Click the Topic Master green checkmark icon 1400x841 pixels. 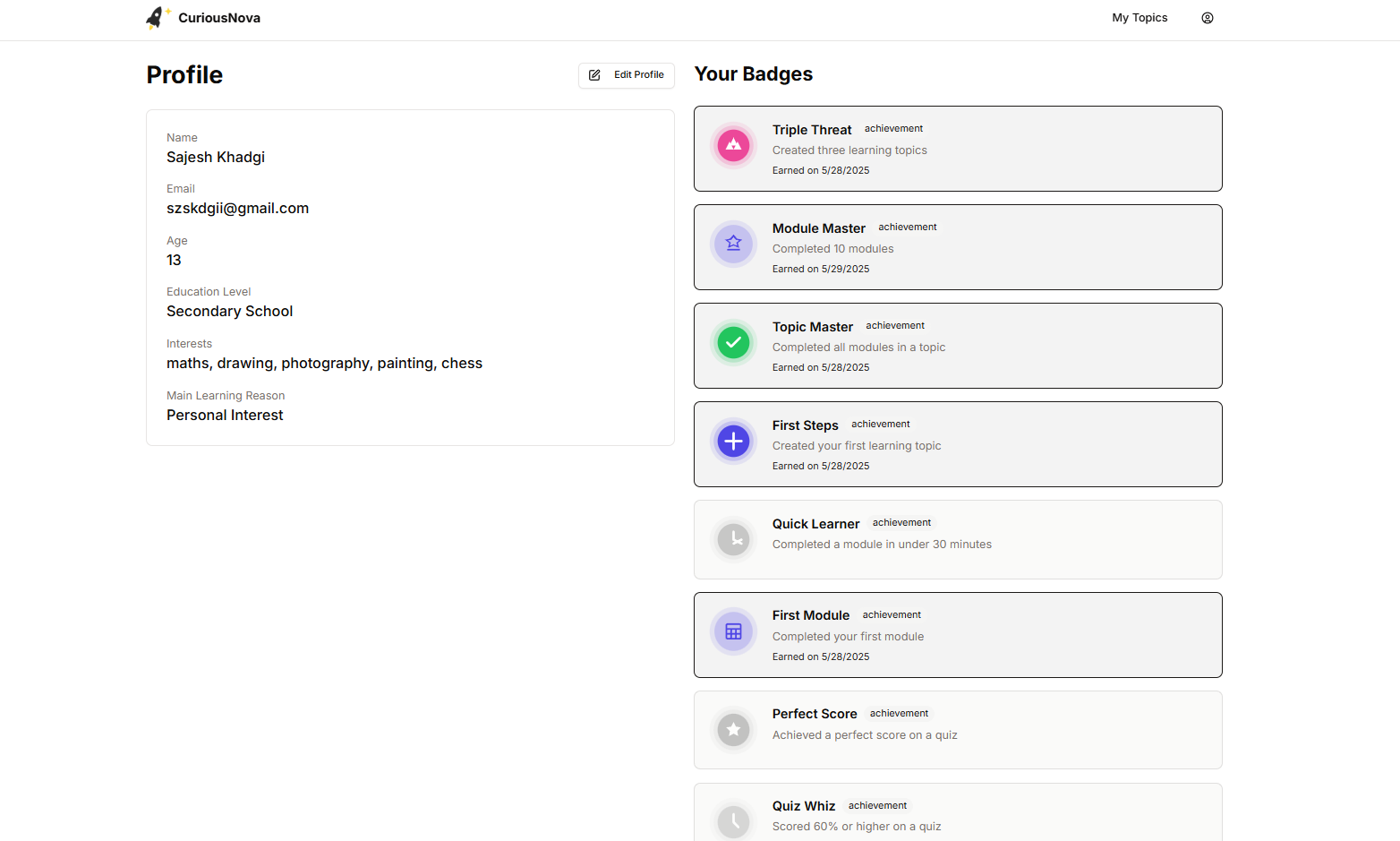click(733, 342)
